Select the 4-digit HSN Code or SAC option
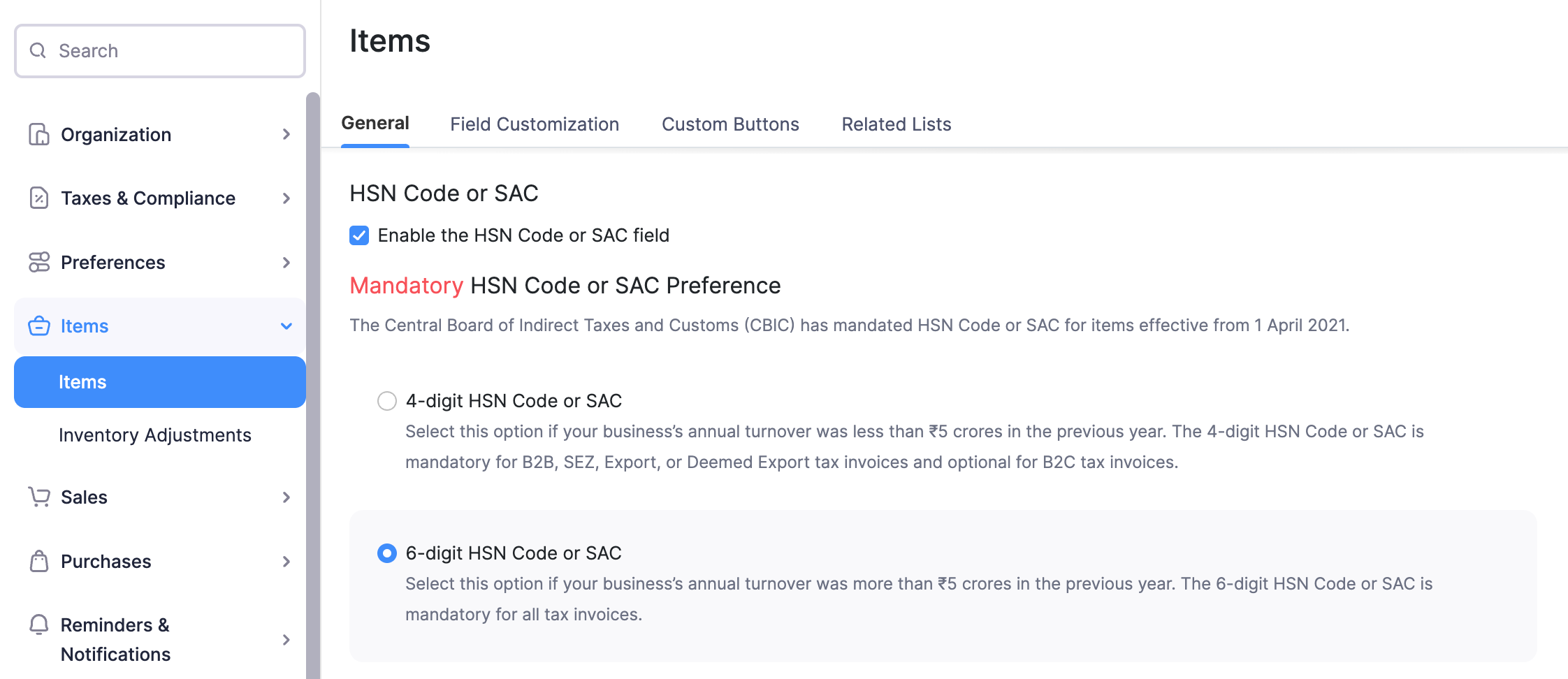 click(x=386, y=401)
